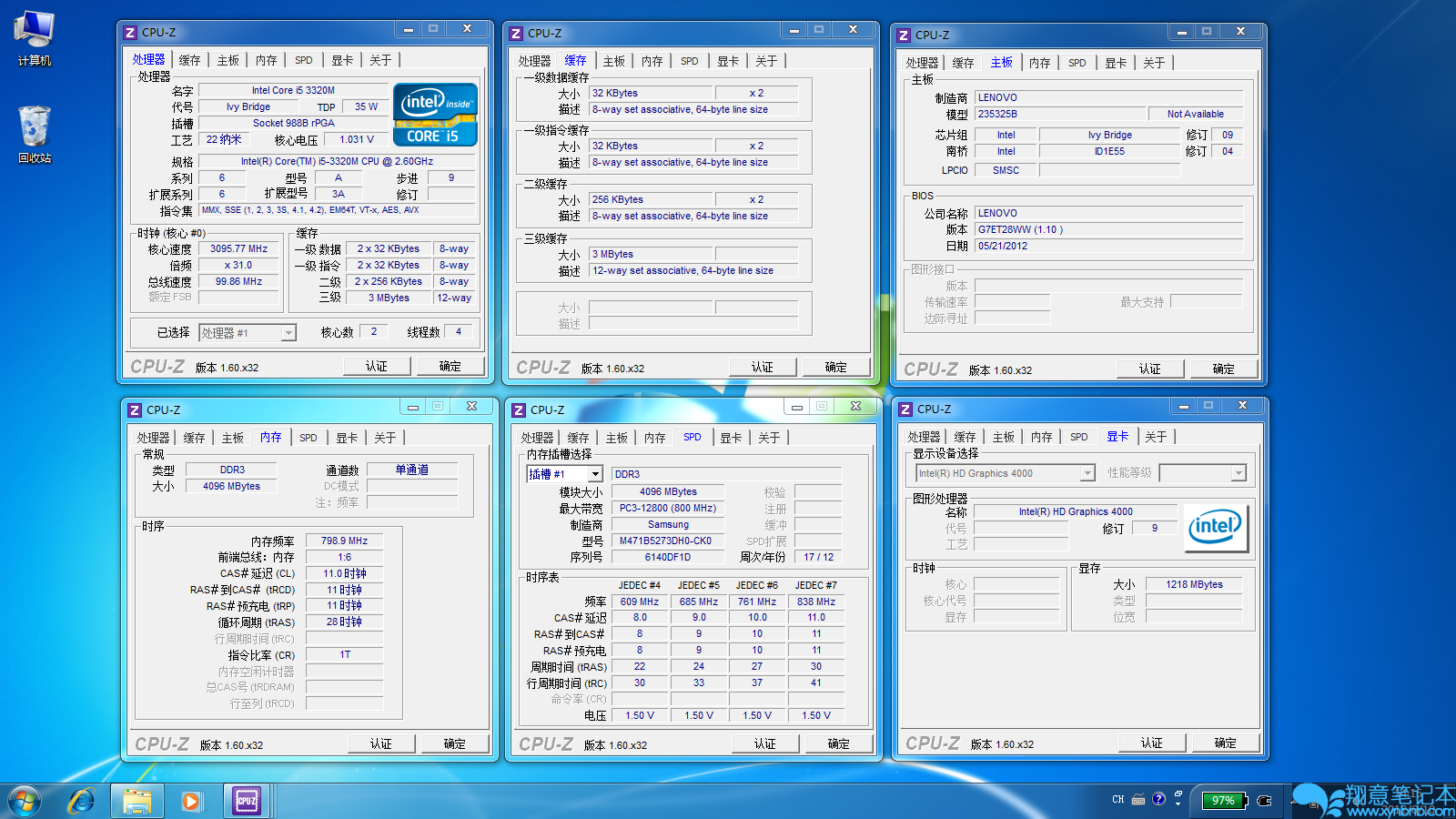This screenshot has width=1456, height=819.
Task: Click the 12-way set associative L3 description
Action: point(693,271)
